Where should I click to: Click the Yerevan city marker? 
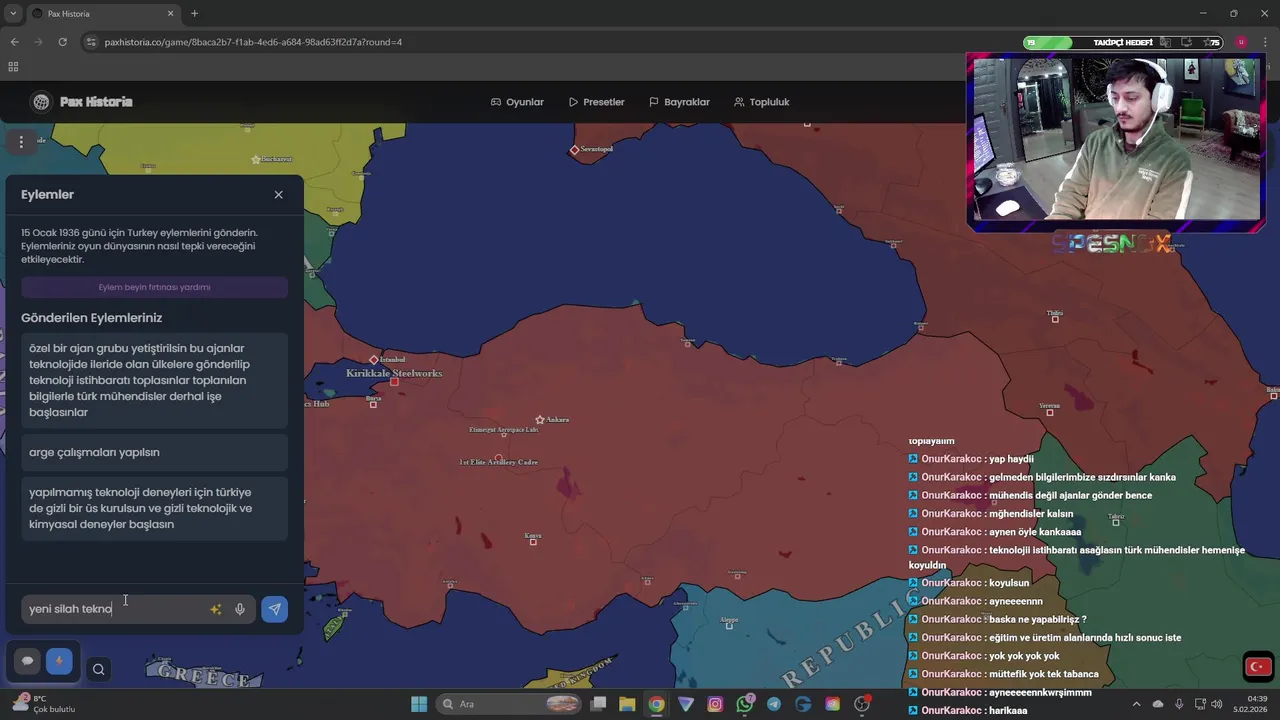point(1049,411)
